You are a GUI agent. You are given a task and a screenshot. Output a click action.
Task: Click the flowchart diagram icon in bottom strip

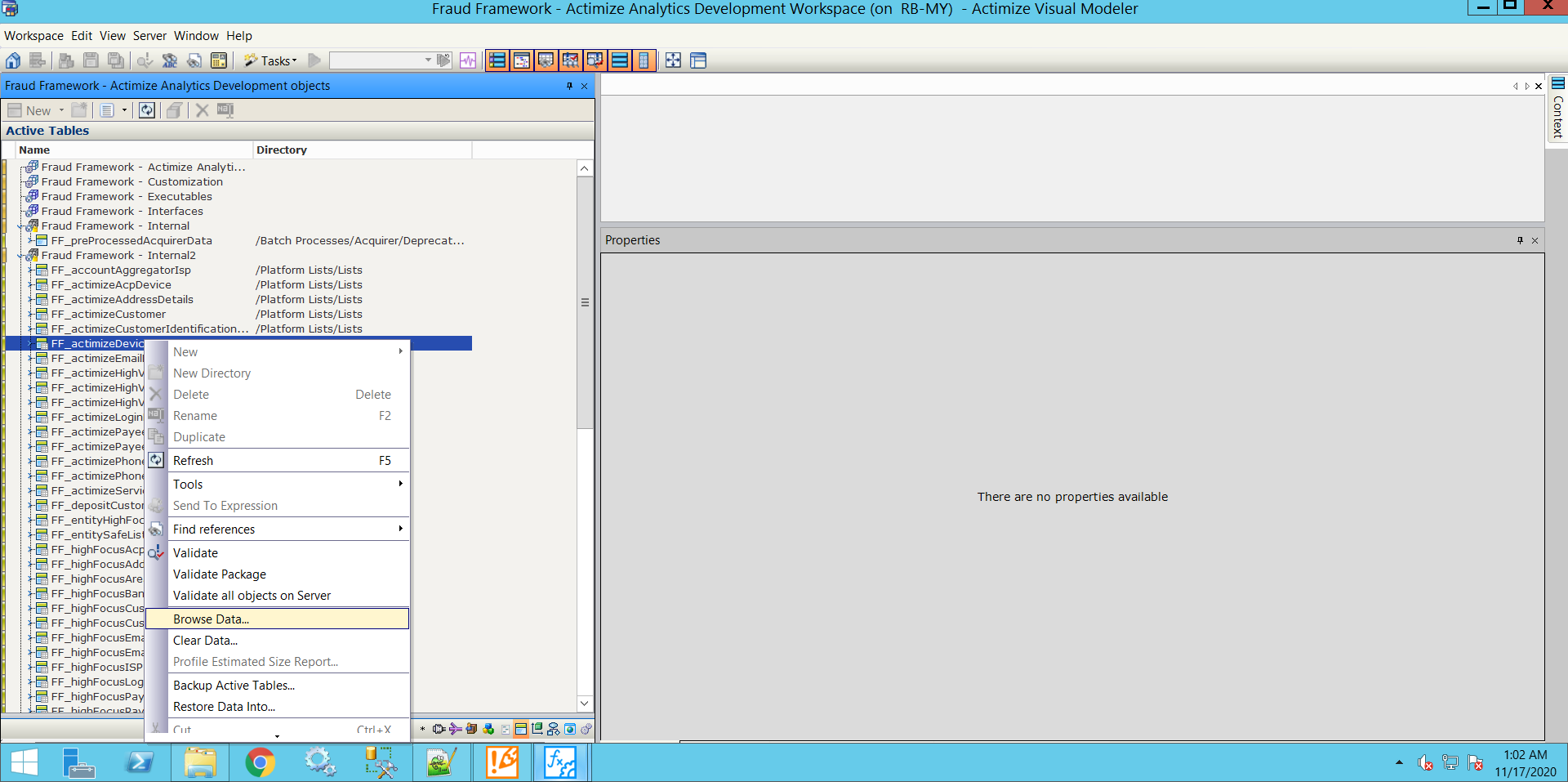coord(554,729)
